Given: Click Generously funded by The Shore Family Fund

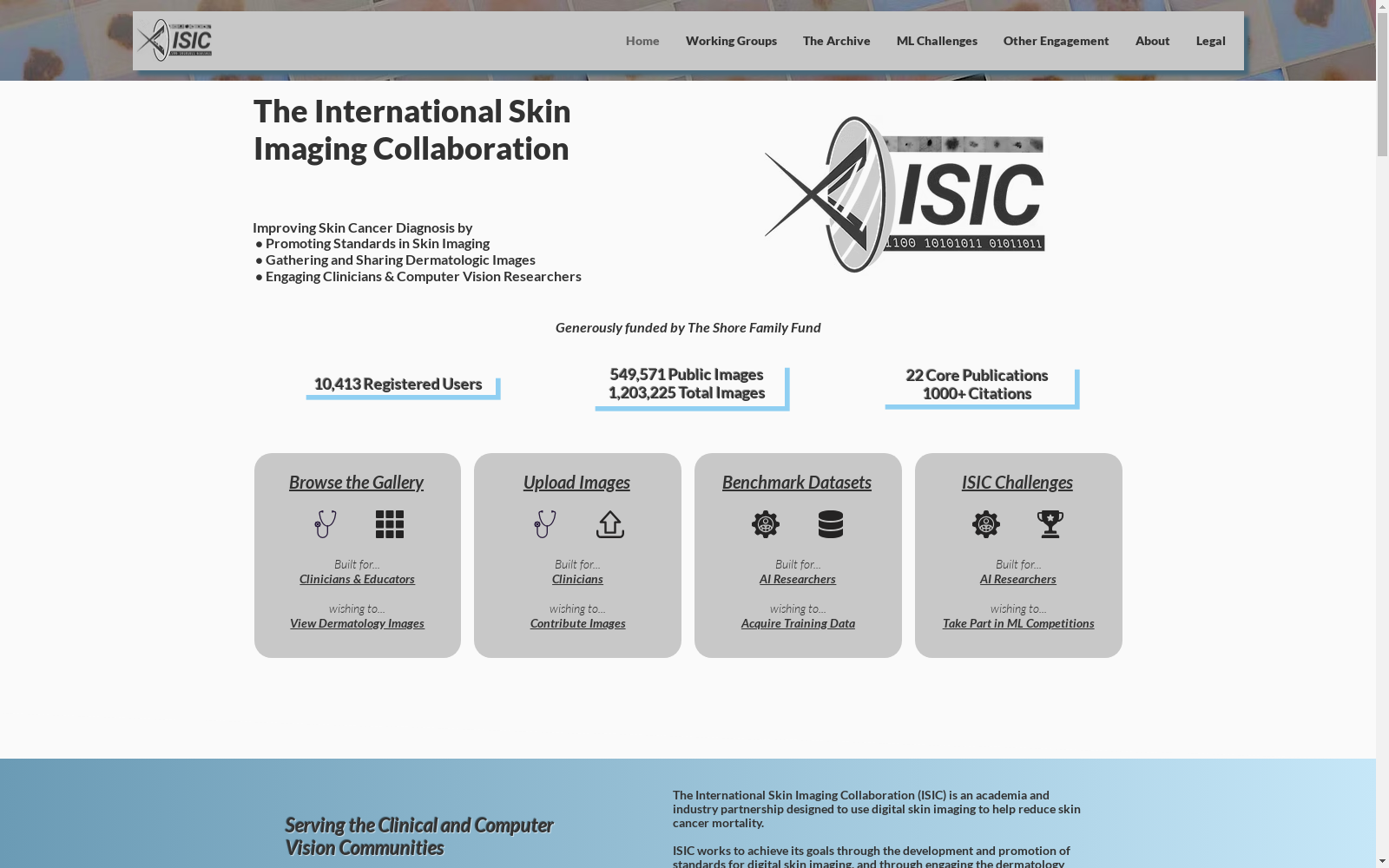Looking at the screenshot, I should coord(688,327).
